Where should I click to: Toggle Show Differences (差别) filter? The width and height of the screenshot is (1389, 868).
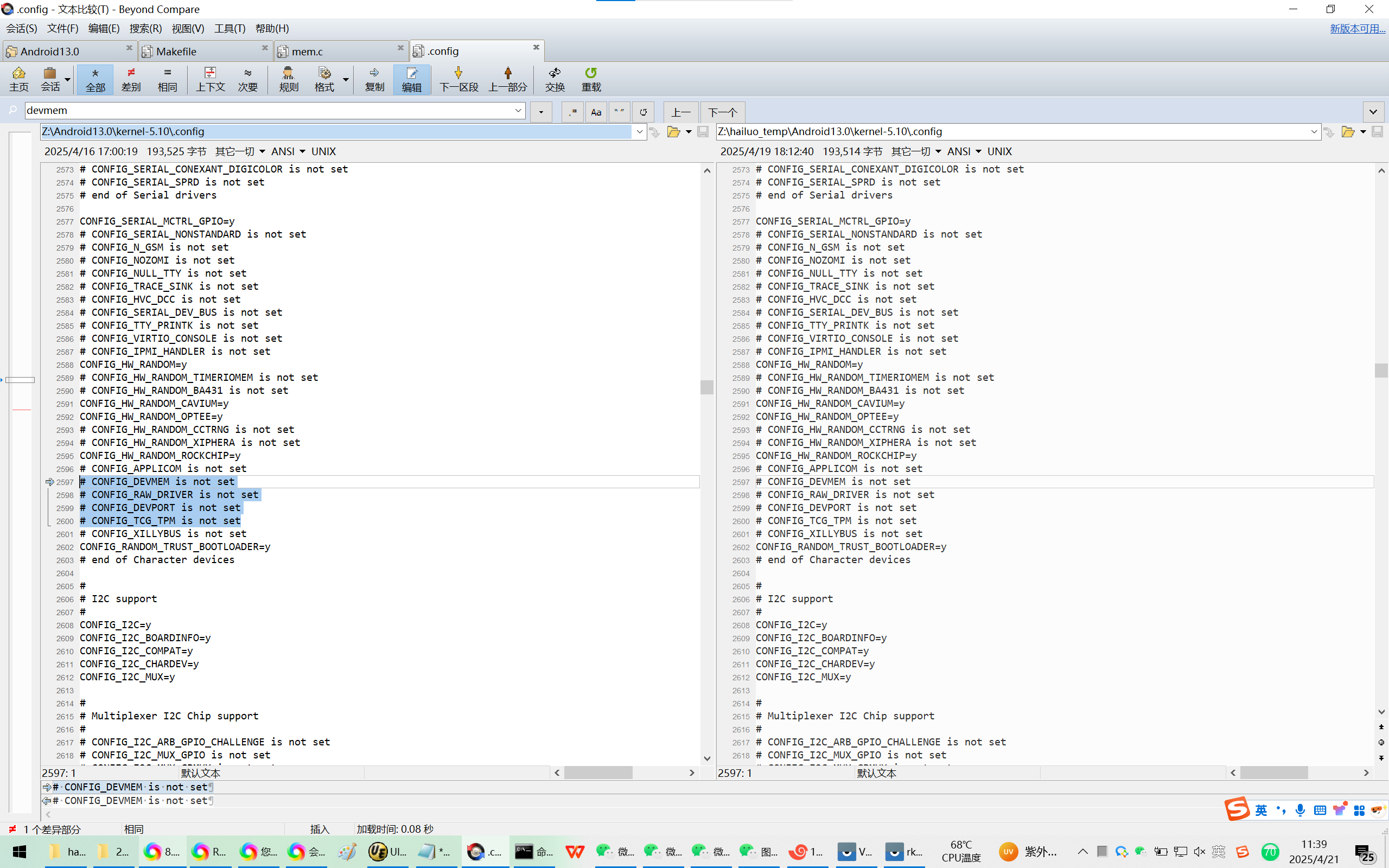(131, 79)
